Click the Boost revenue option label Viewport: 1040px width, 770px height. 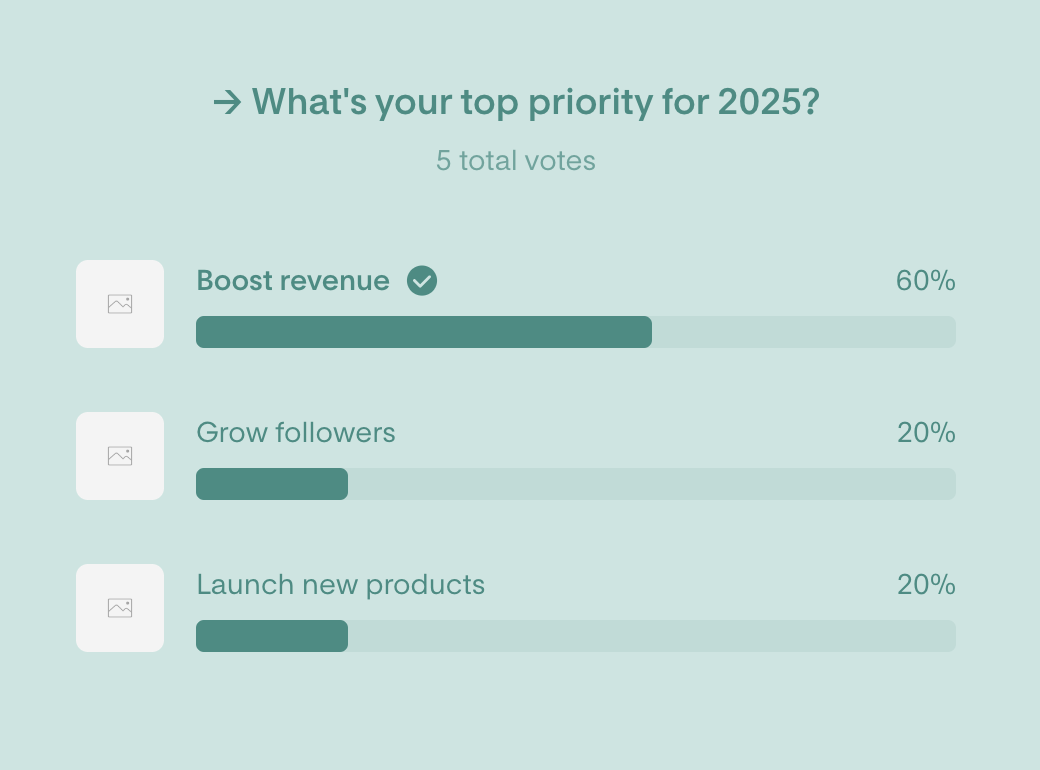[x=292, y=281]
